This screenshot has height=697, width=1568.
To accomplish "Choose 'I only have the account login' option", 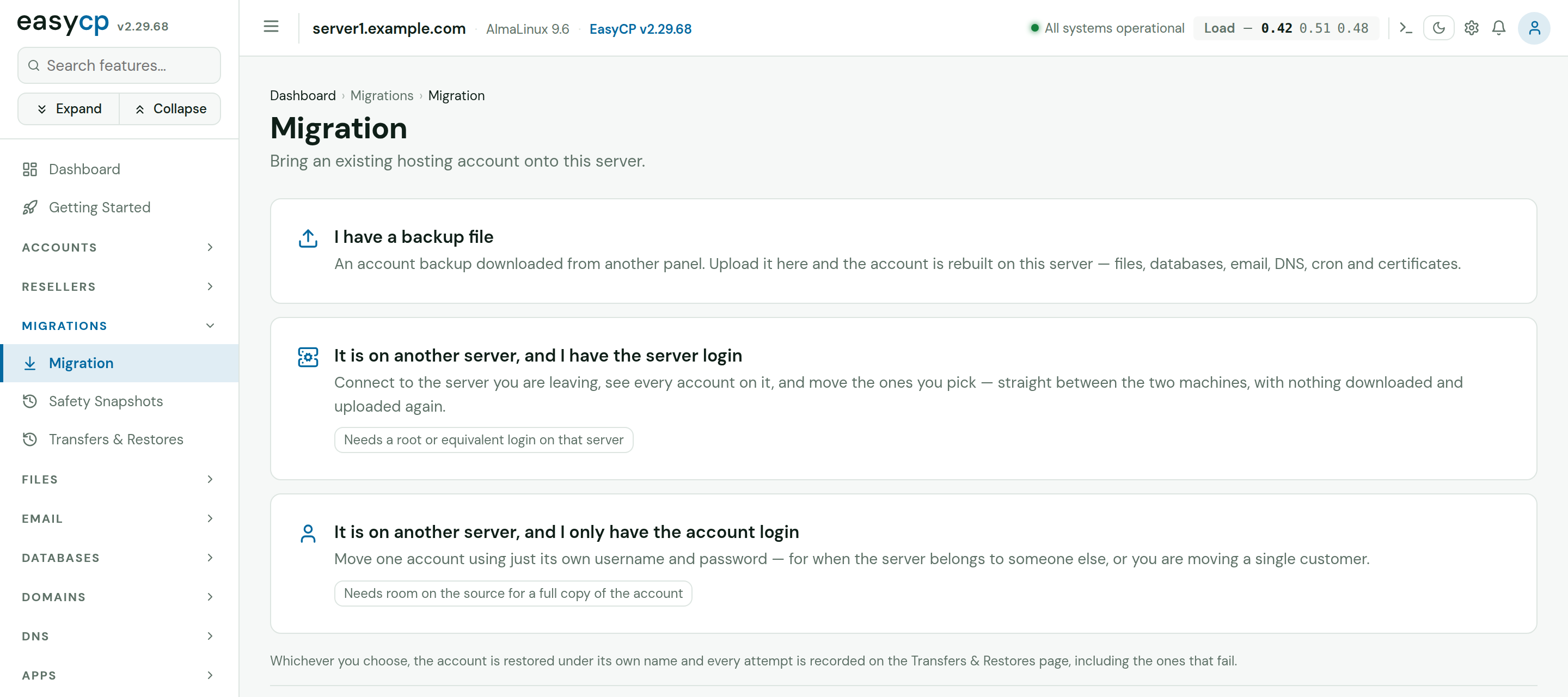I will (x=903, y=564).
